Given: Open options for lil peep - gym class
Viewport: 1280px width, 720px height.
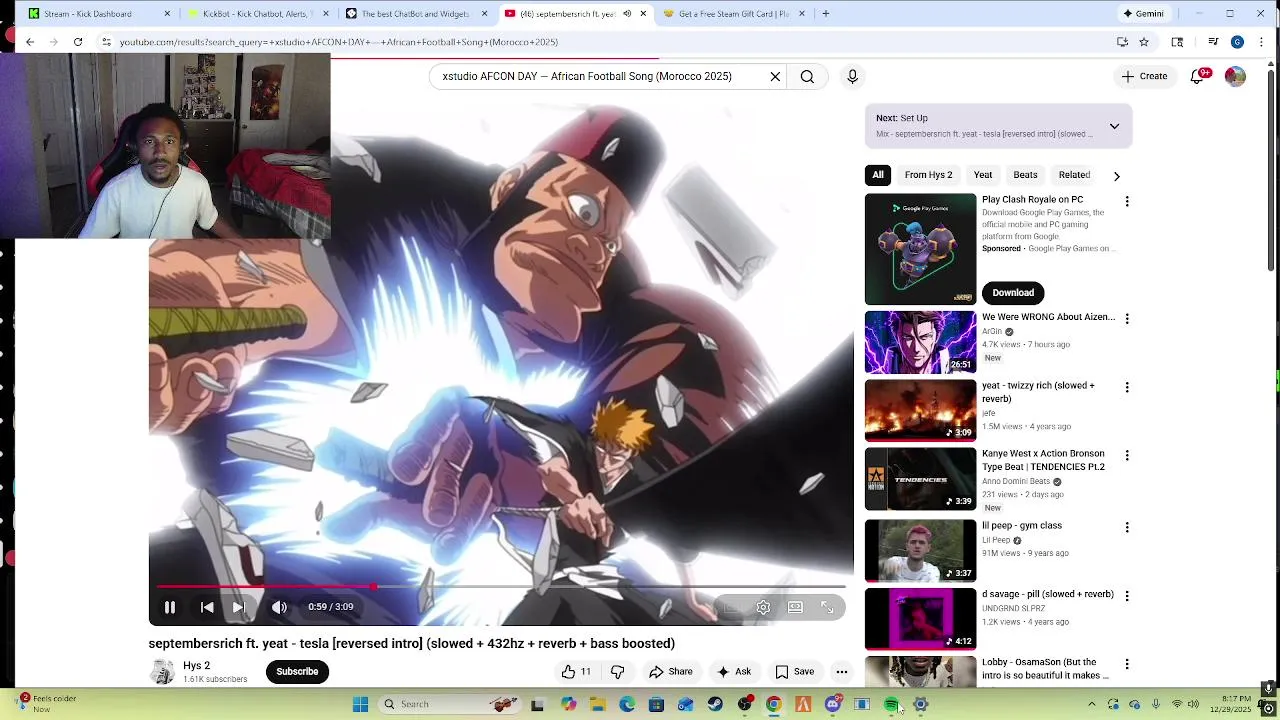Looking at the screenshot, I should tap(1127, 527).
